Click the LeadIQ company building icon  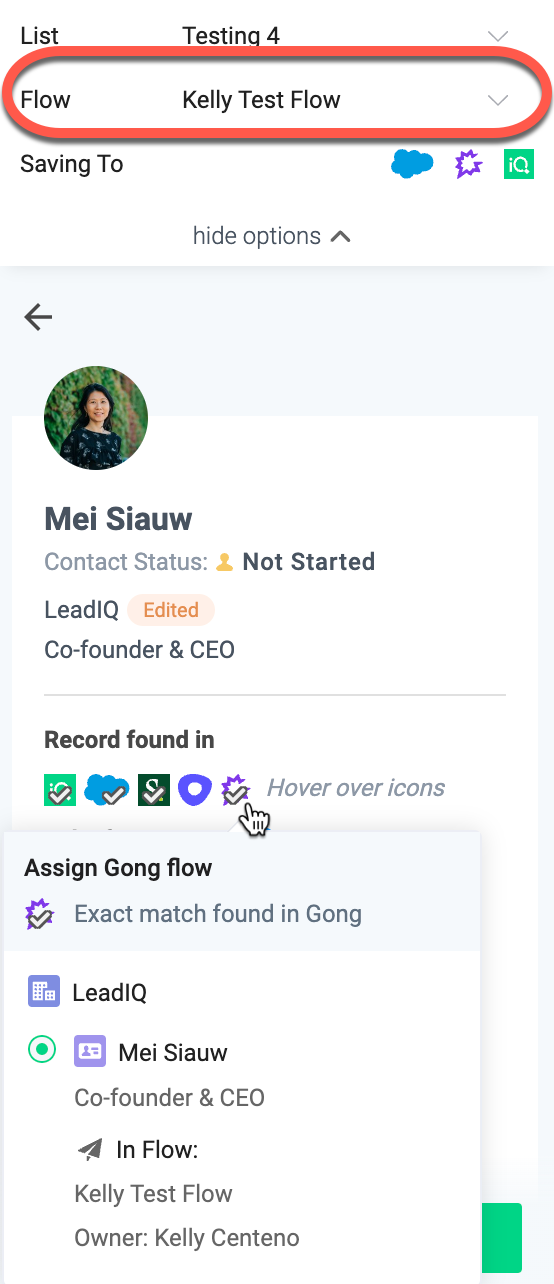point(44,992)
